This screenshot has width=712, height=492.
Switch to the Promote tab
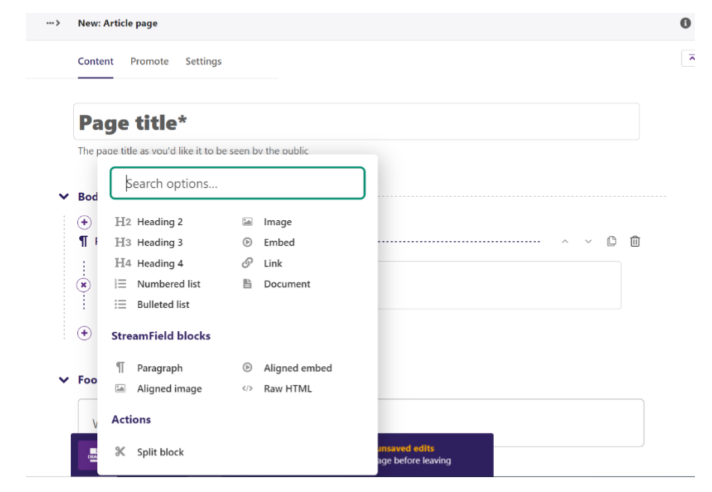tap(149, 61)
